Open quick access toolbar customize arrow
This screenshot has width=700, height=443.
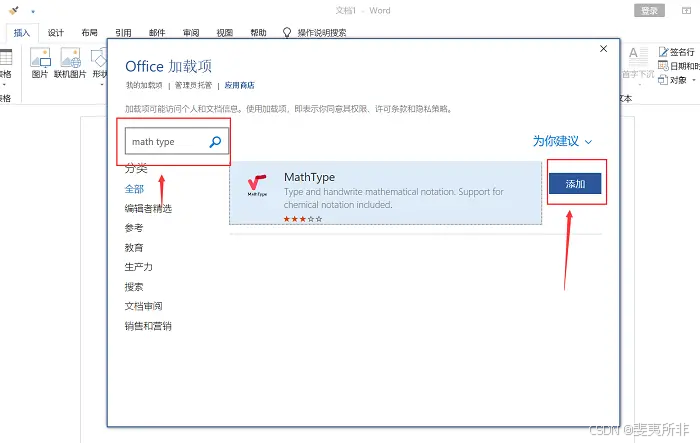click(x=33, y=11)
